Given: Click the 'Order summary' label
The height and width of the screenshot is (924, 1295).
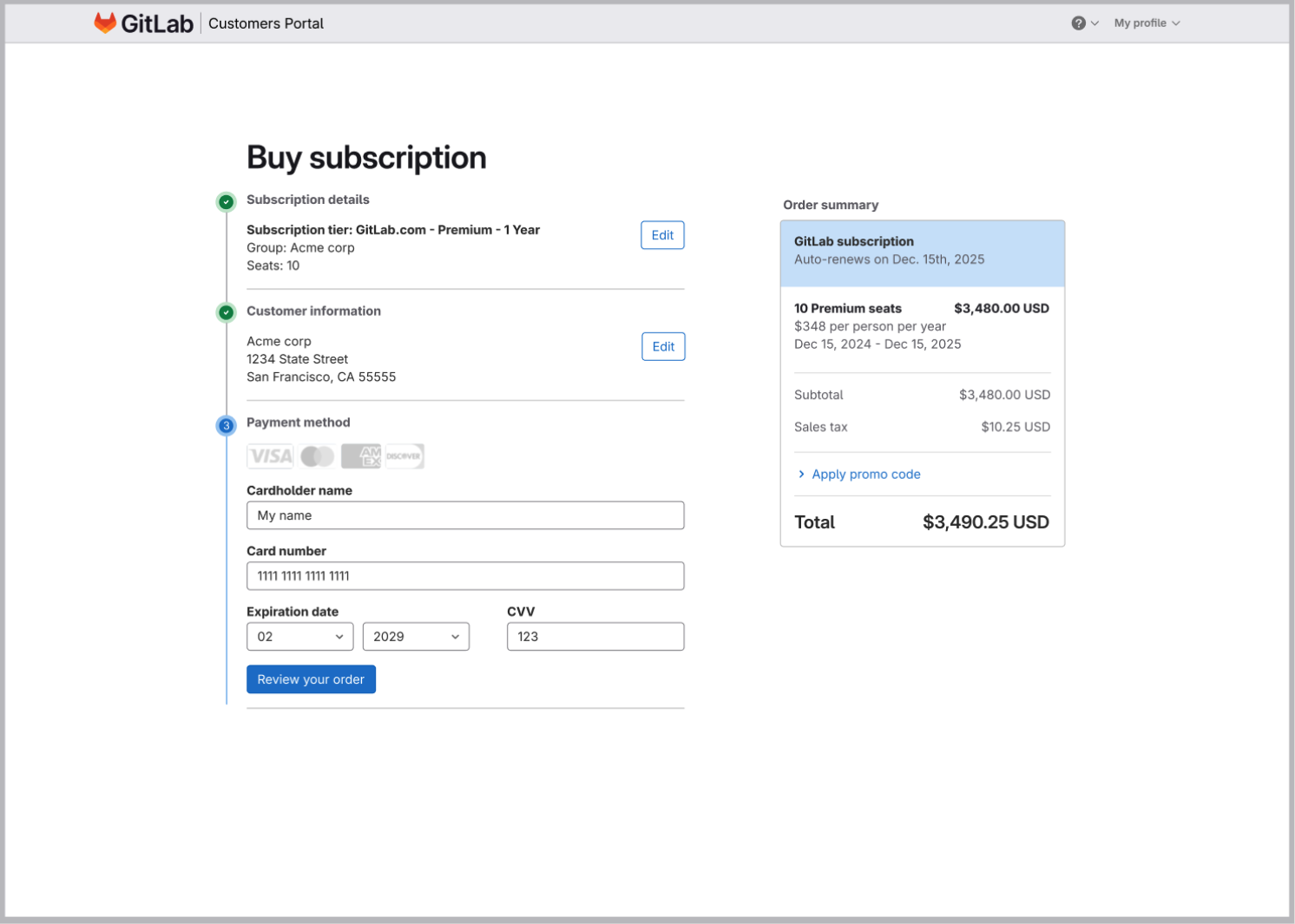Looking at the screenshot, I should point(831,205).
